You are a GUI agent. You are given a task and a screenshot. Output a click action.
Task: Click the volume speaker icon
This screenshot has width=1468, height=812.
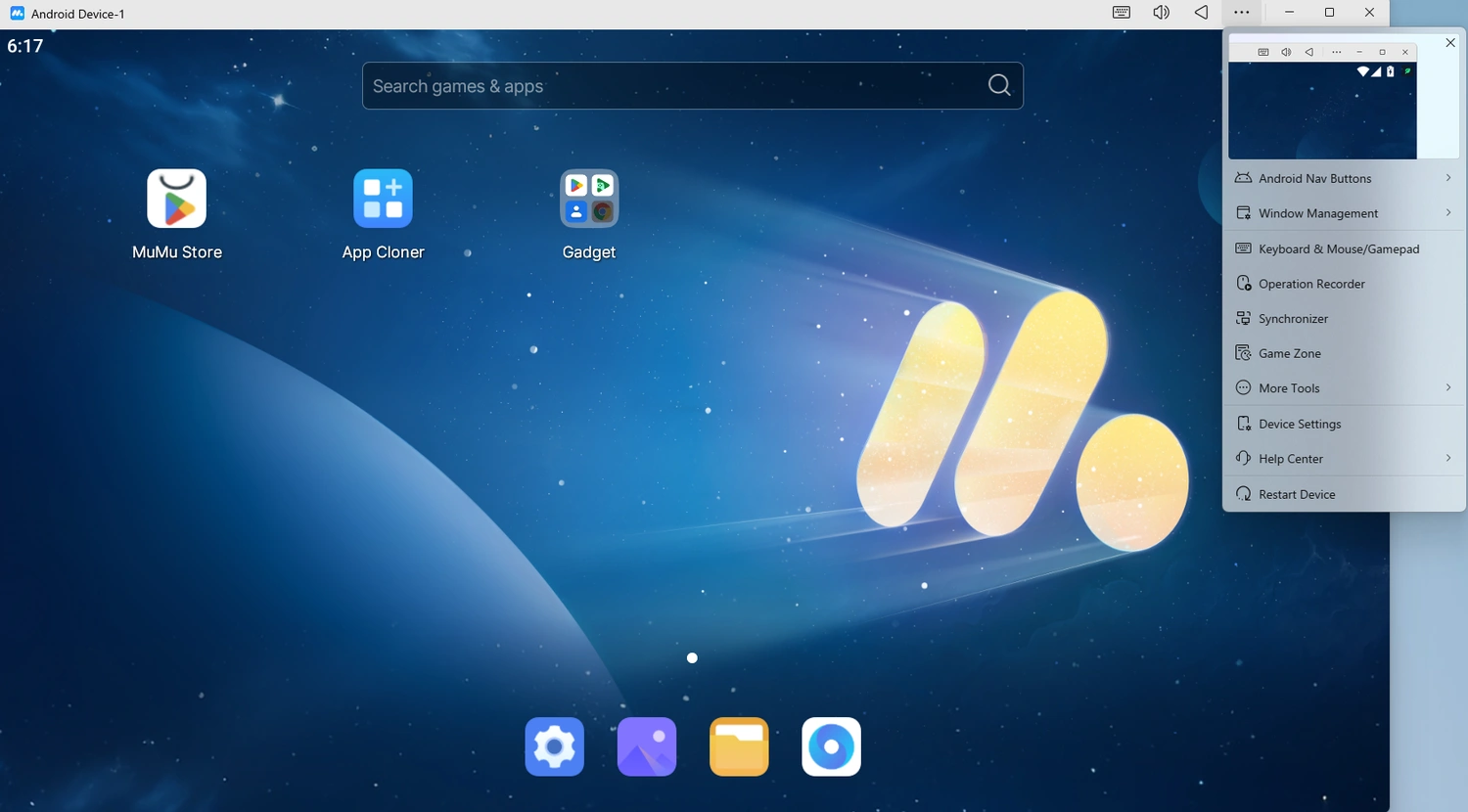1162,13
